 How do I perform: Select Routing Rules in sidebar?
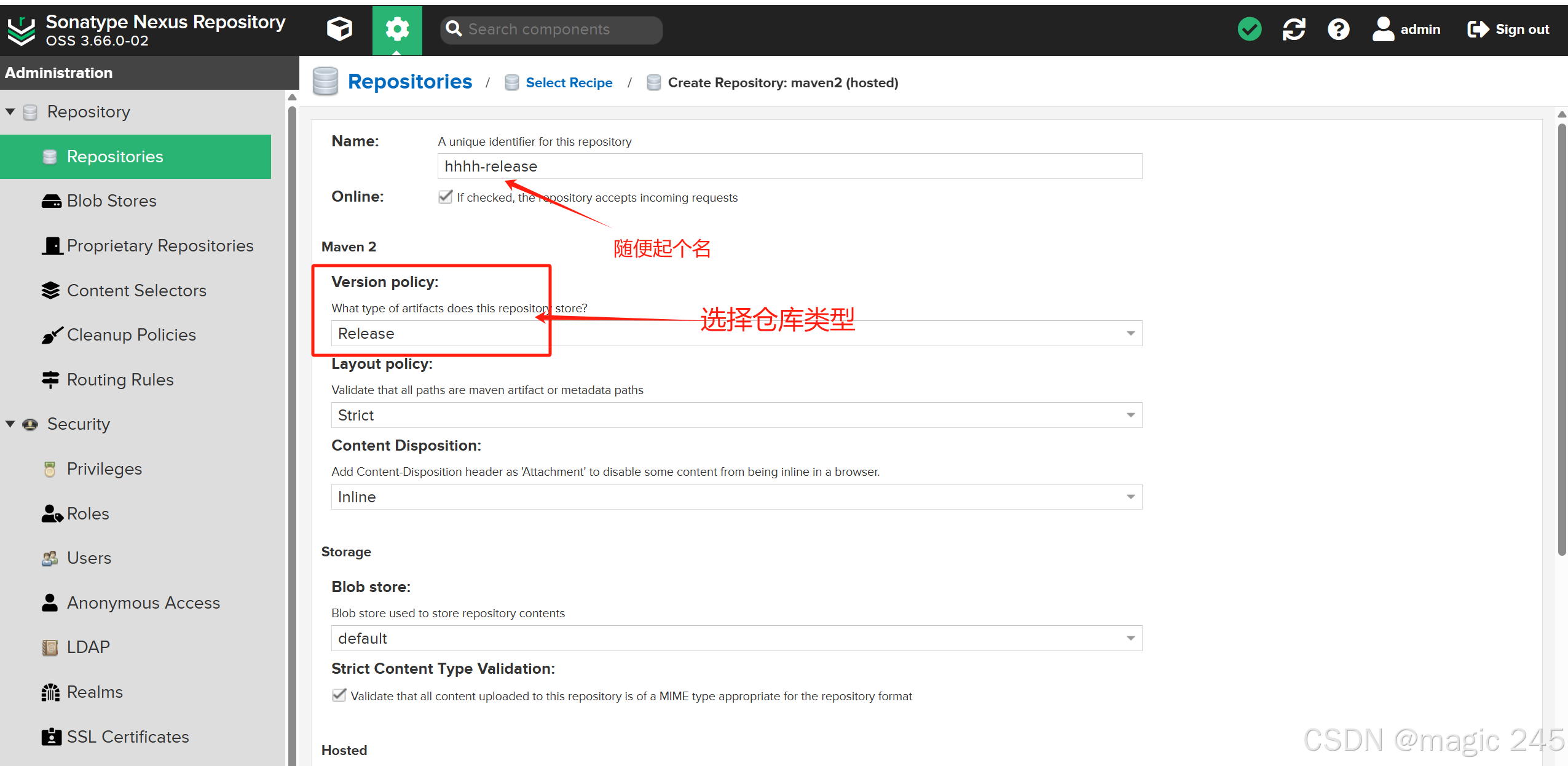[x=120, y=380]
